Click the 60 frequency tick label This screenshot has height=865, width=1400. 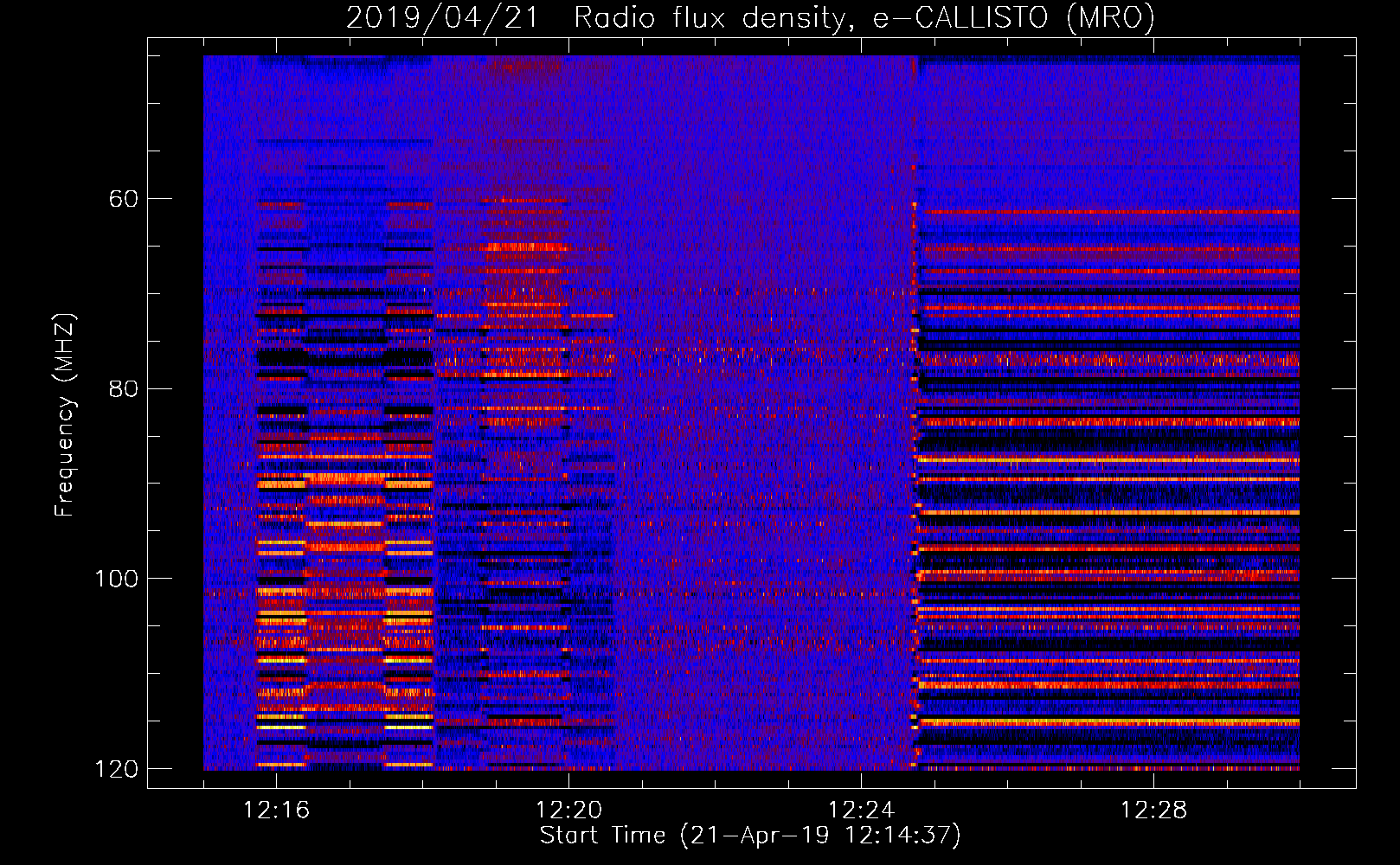click(x=124, y=199)
